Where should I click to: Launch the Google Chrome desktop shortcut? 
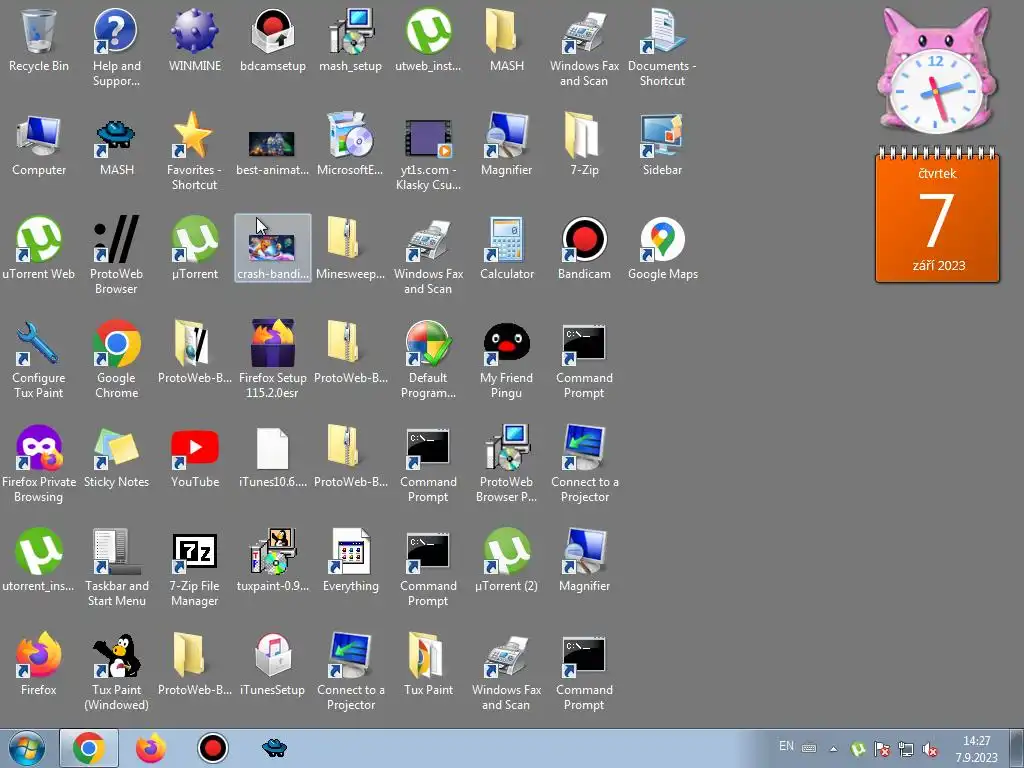[x=116, y=358]
